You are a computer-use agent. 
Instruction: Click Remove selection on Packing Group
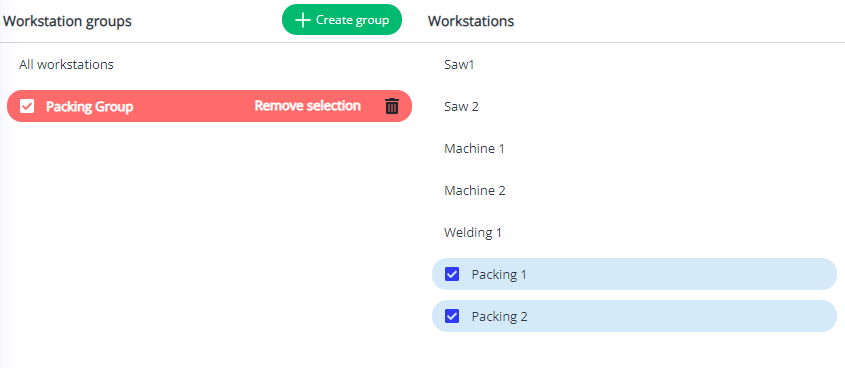point(307,106)
